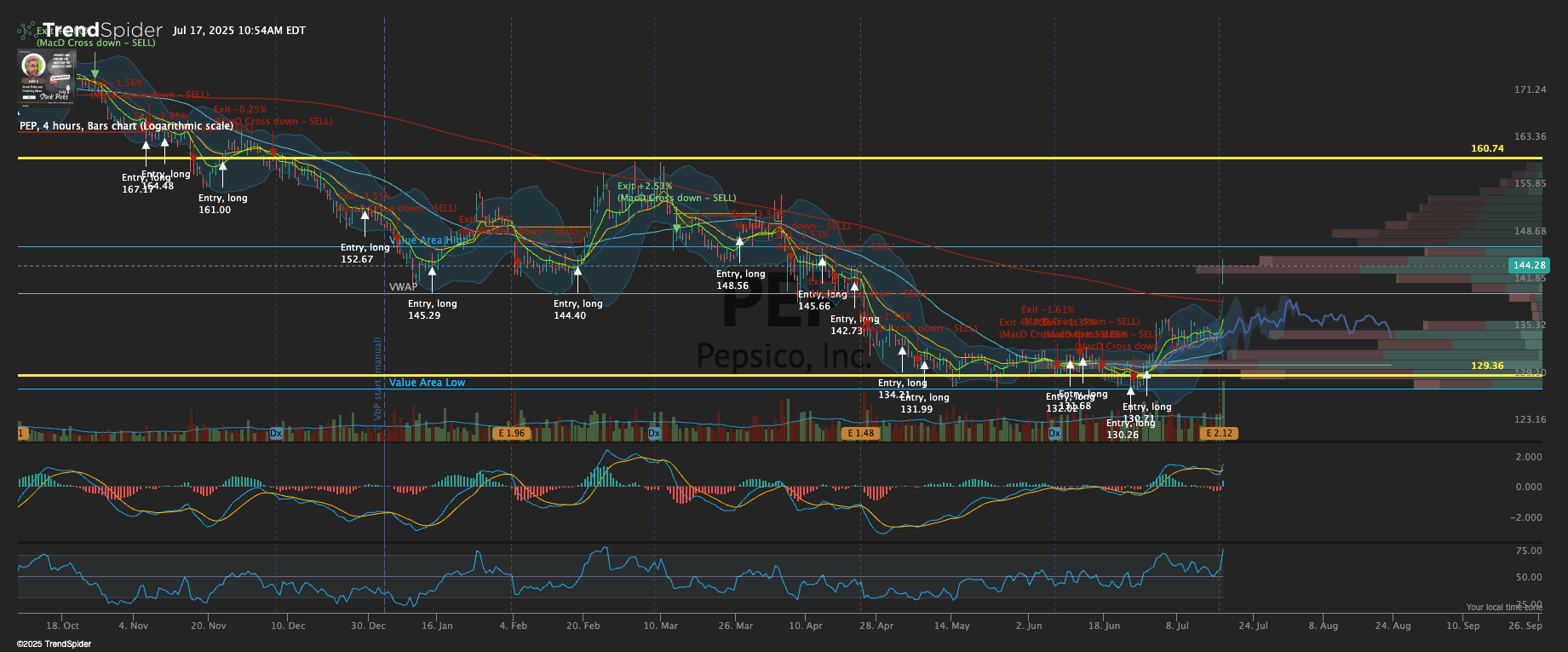Click the white entry arrow for 148.56
1568x652 pixels.
click(739, 249)
